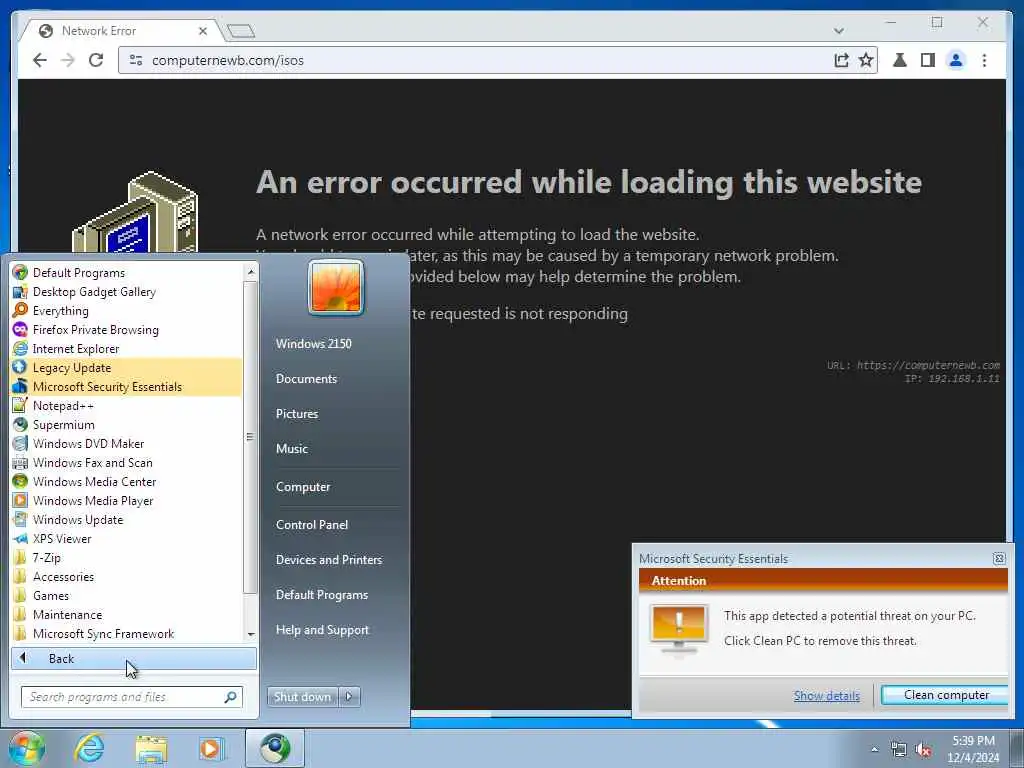This screenshot has height=768, width=1024.
Task: Click the programs list scroll up arrow
Action: 251,271
